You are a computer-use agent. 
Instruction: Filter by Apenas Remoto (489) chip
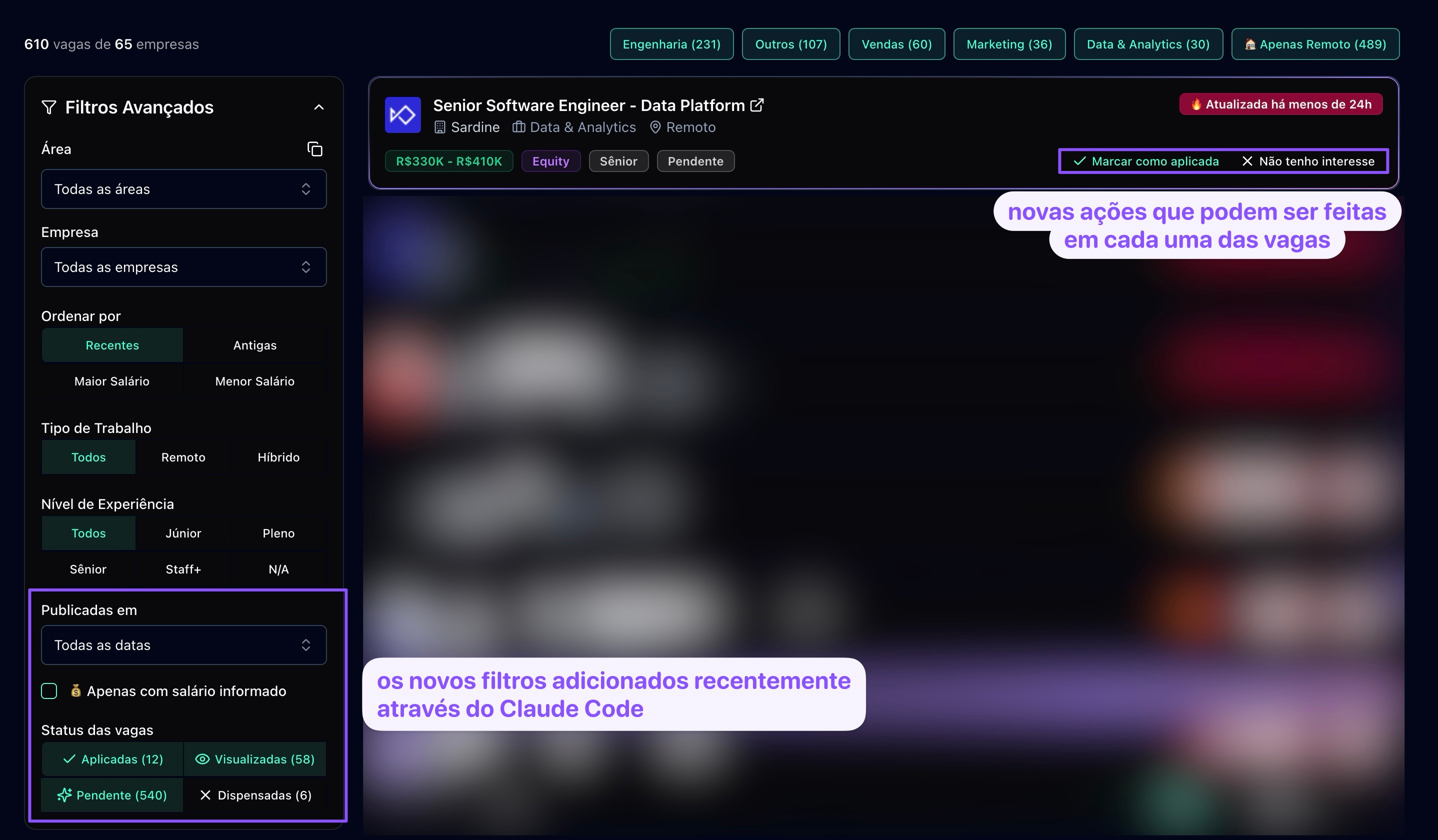point(1314,44)
